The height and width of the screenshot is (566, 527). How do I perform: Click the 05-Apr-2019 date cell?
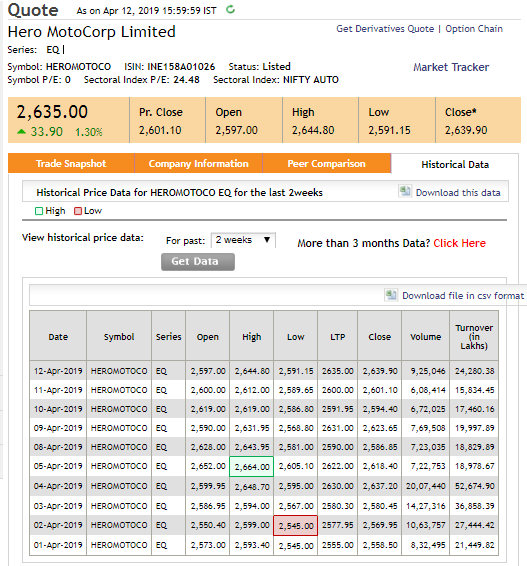point(58,466)
